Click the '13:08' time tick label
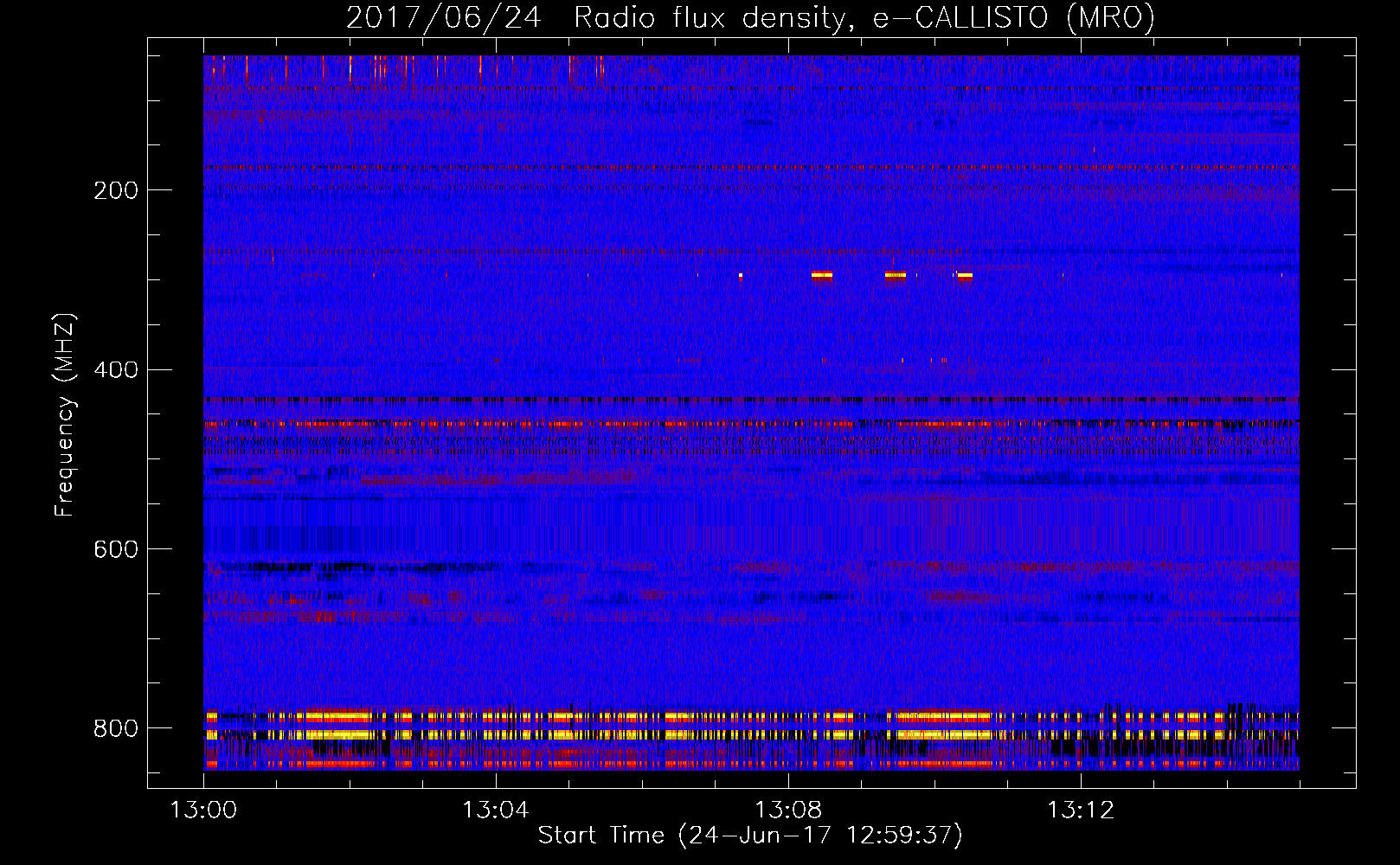1400x865 pixels. pos(787,811)
